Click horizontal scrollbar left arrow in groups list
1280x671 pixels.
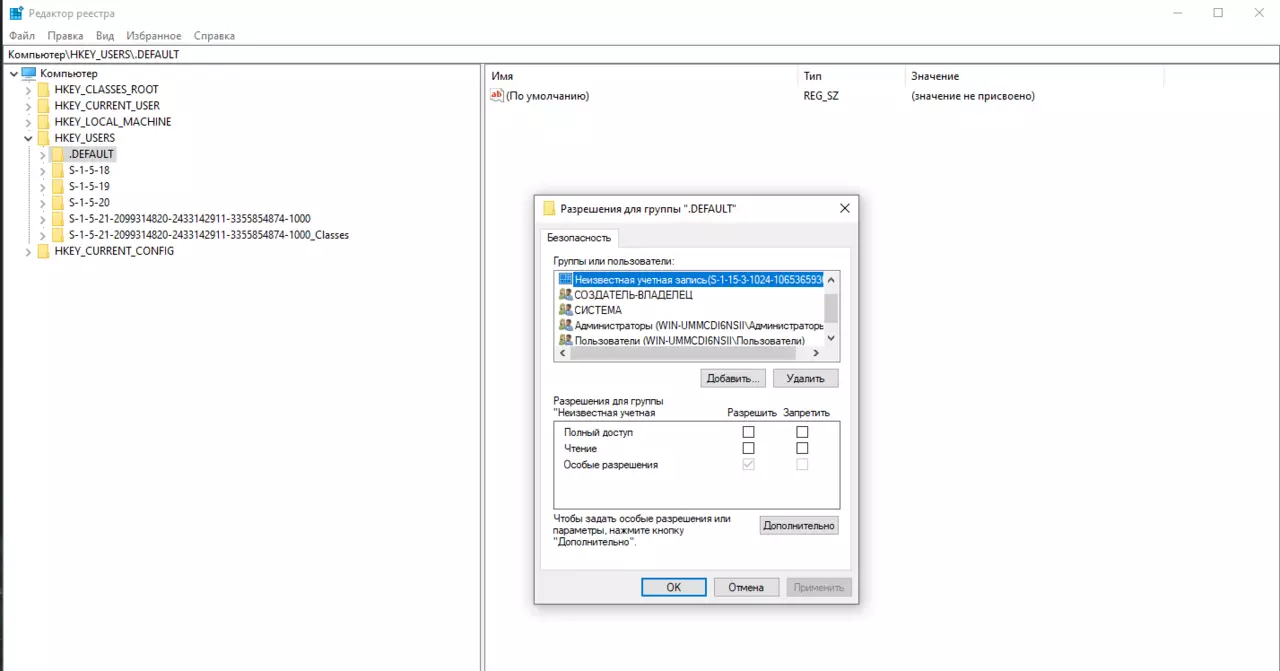[x=561, y=354]
